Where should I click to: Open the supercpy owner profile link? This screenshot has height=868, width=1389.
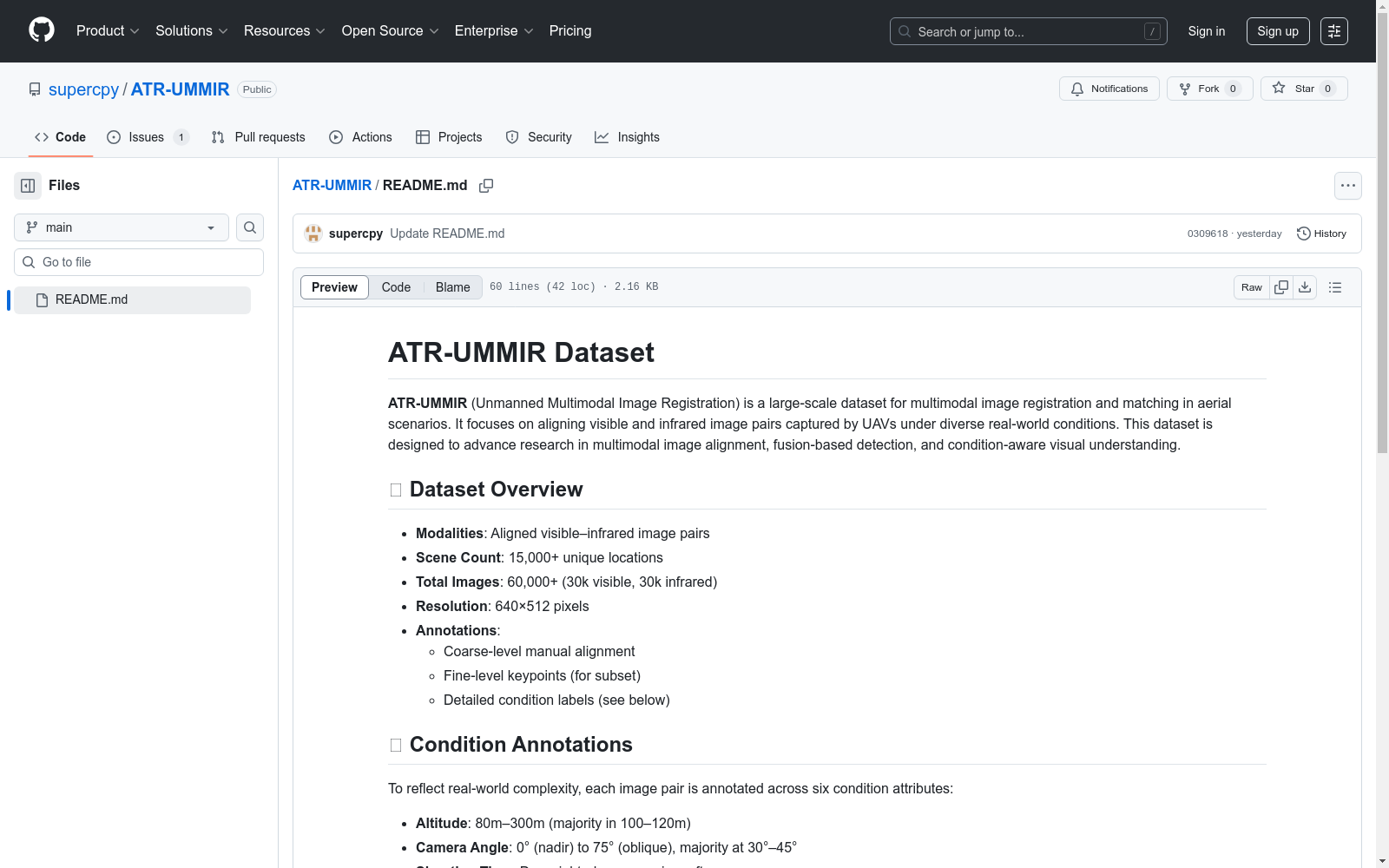pos(83,89)
